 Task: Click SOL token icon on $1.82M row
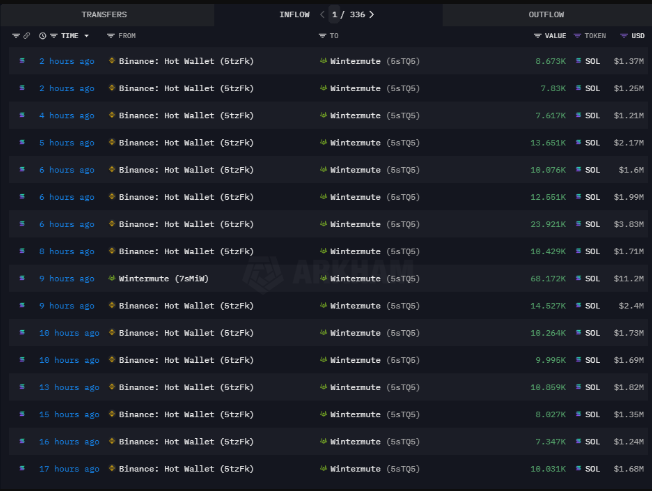pos(578,387)
